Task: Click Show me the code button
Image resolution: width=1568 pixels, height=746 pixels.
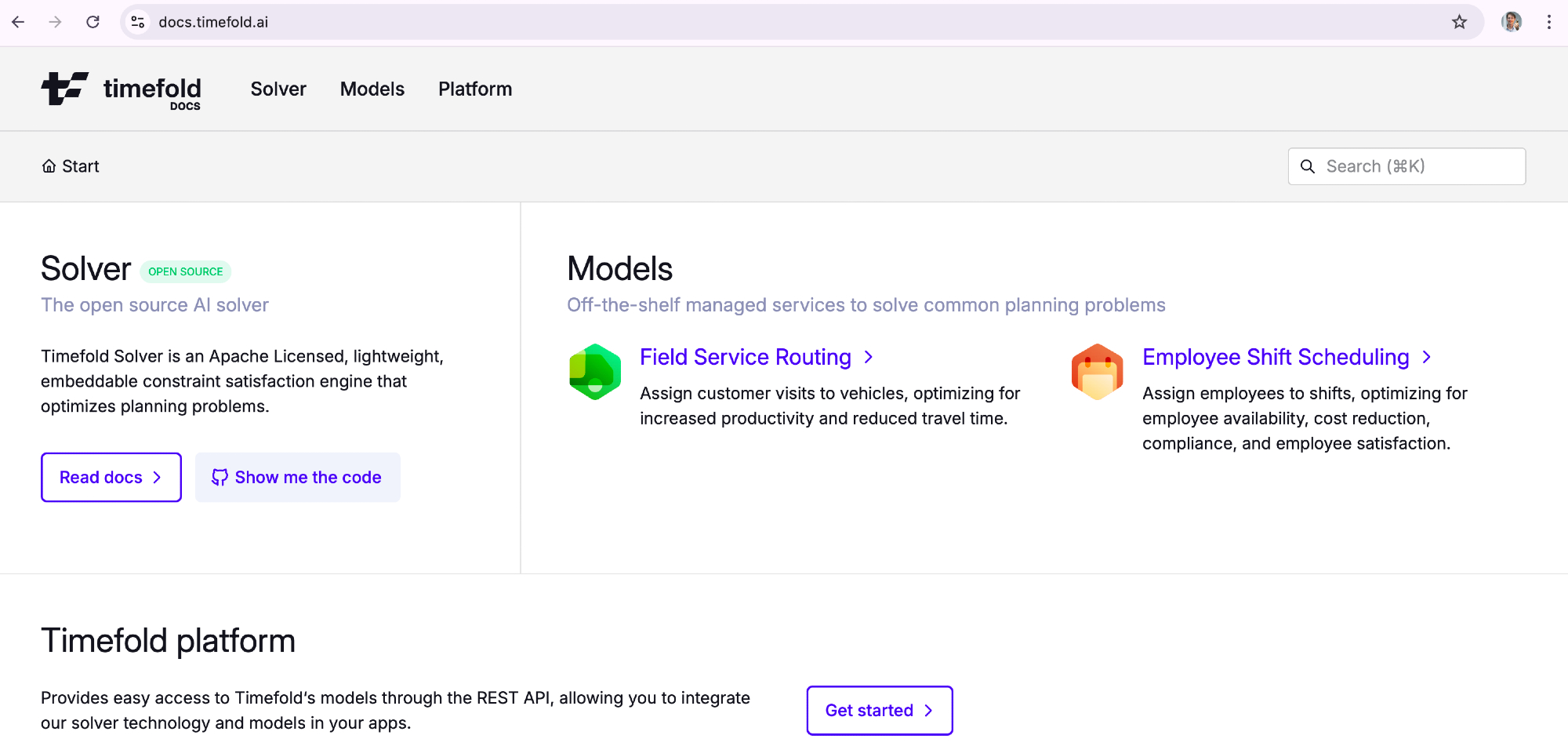Action: 298,477
